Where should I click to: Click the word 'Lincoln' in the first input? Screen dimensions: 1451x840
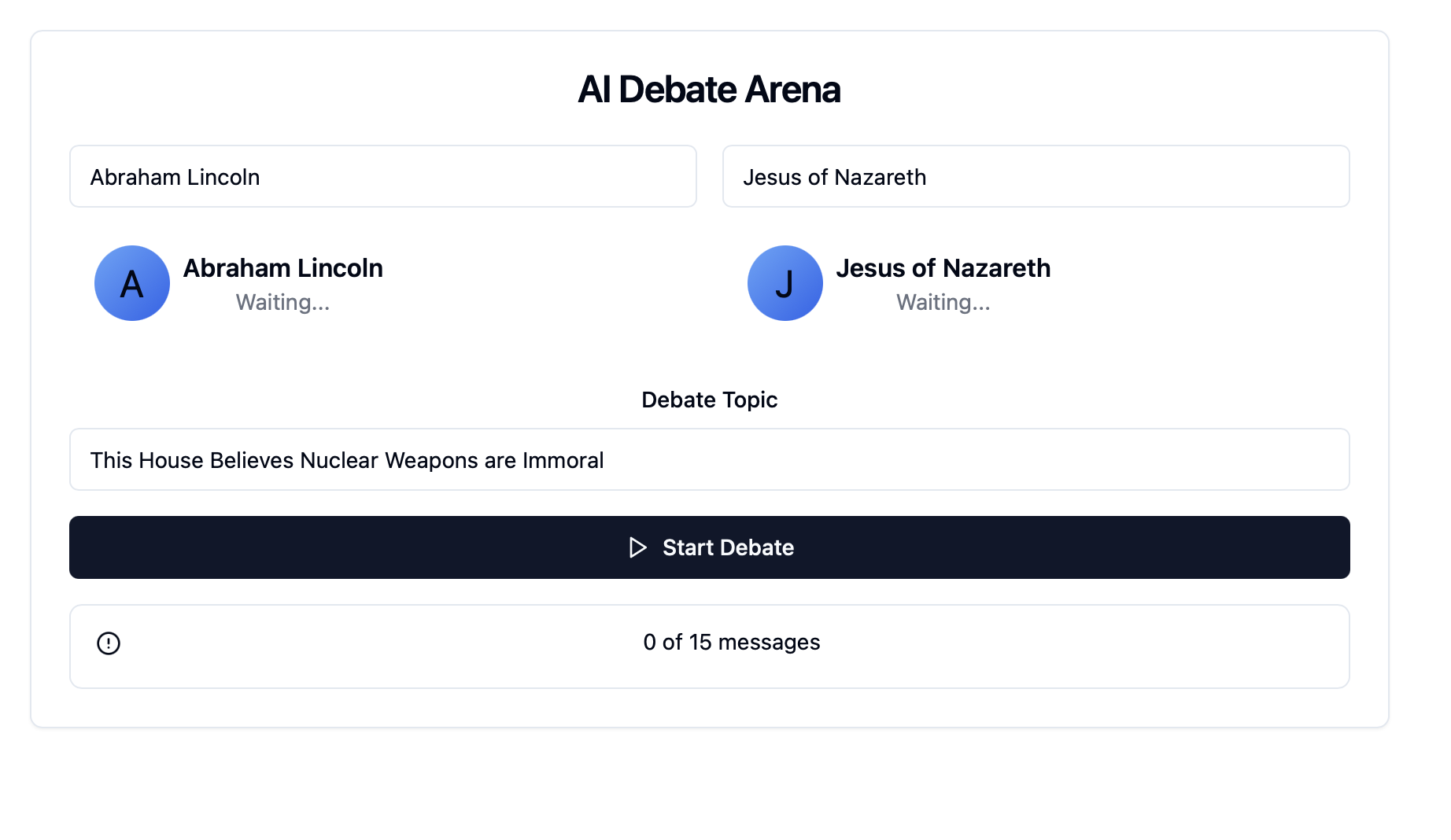(x=223, y=177)
